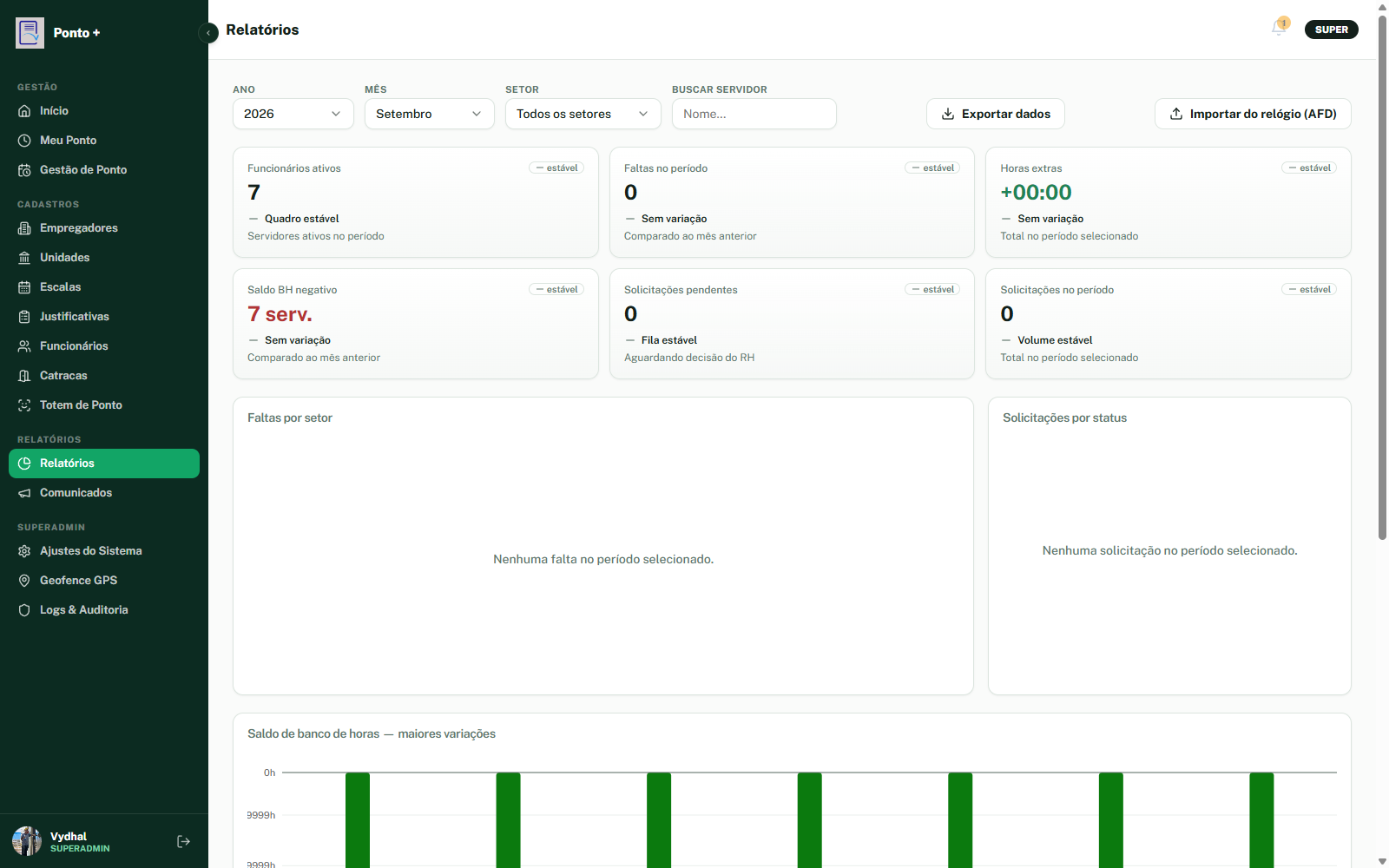Click the estável badge on Saldo BH negativo
Image resolution: width=1389 pixels, height=868 pixels.
(556, 290)
